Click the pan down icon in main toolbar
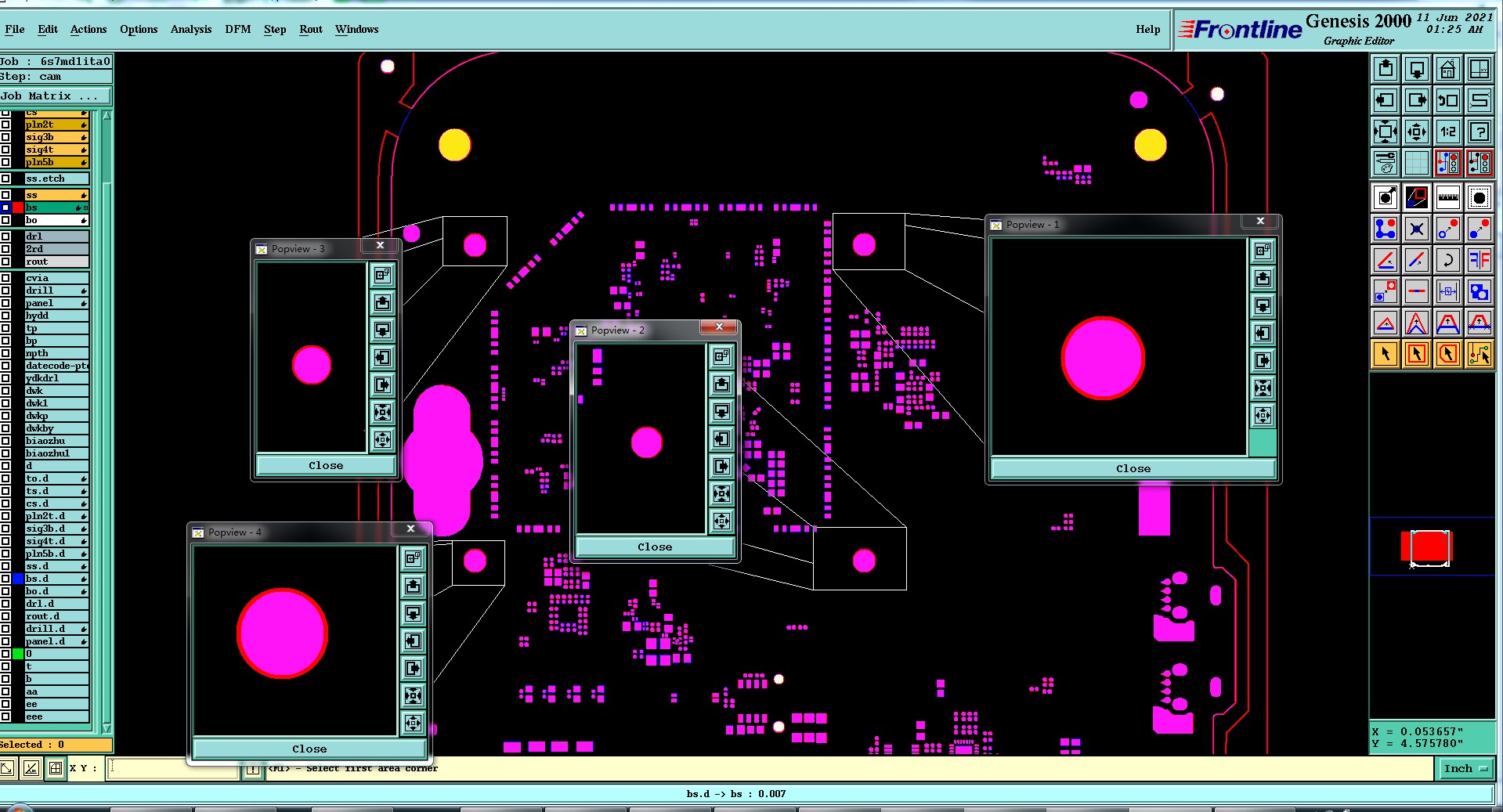This screenshot has width=1503, height=812. coord(1417,69)
